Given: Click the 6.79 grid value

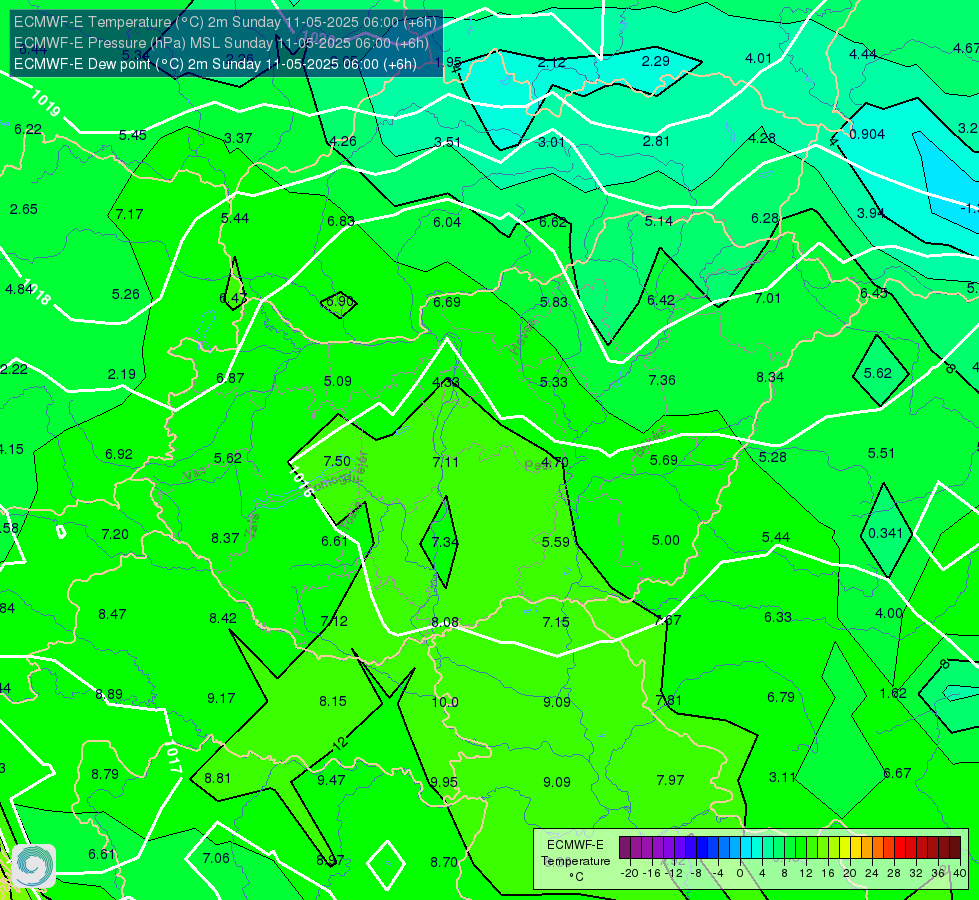Looking at the screenshot, I should click(781, 697).
